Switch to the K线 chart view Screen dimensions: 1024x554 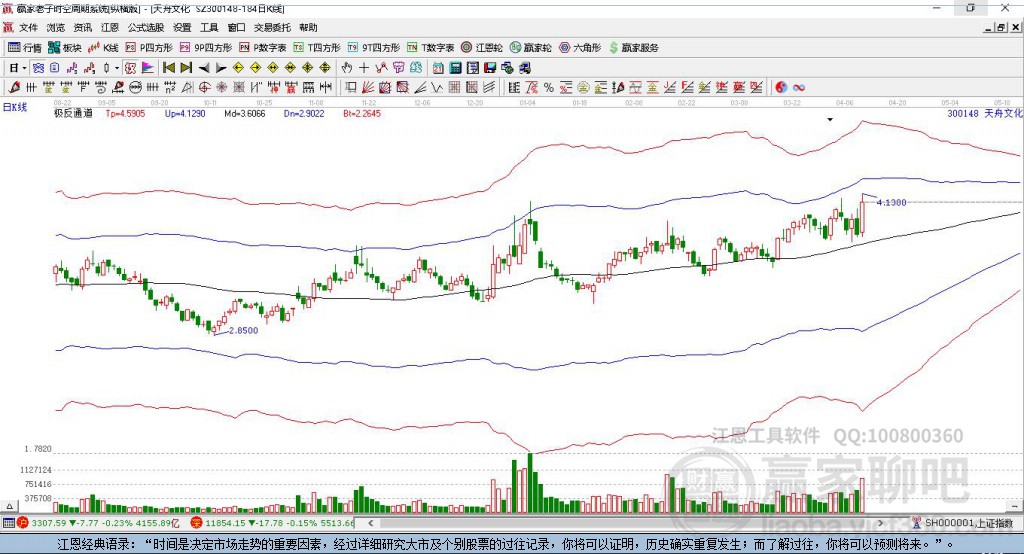[104, 48]
